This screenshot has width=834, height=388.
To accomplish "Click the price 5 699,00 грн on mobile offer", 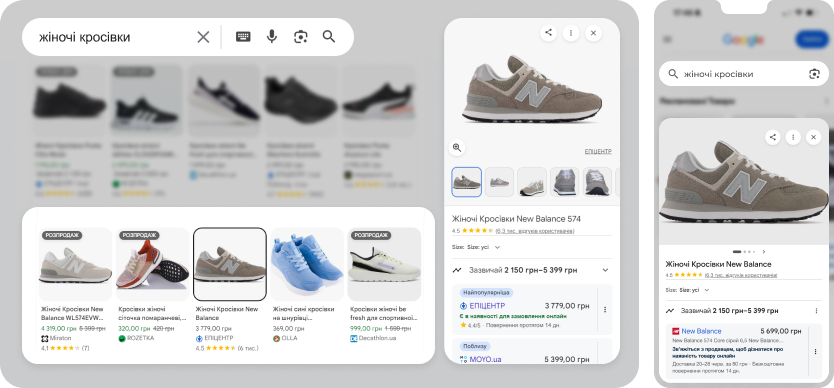I will point(781,331).
